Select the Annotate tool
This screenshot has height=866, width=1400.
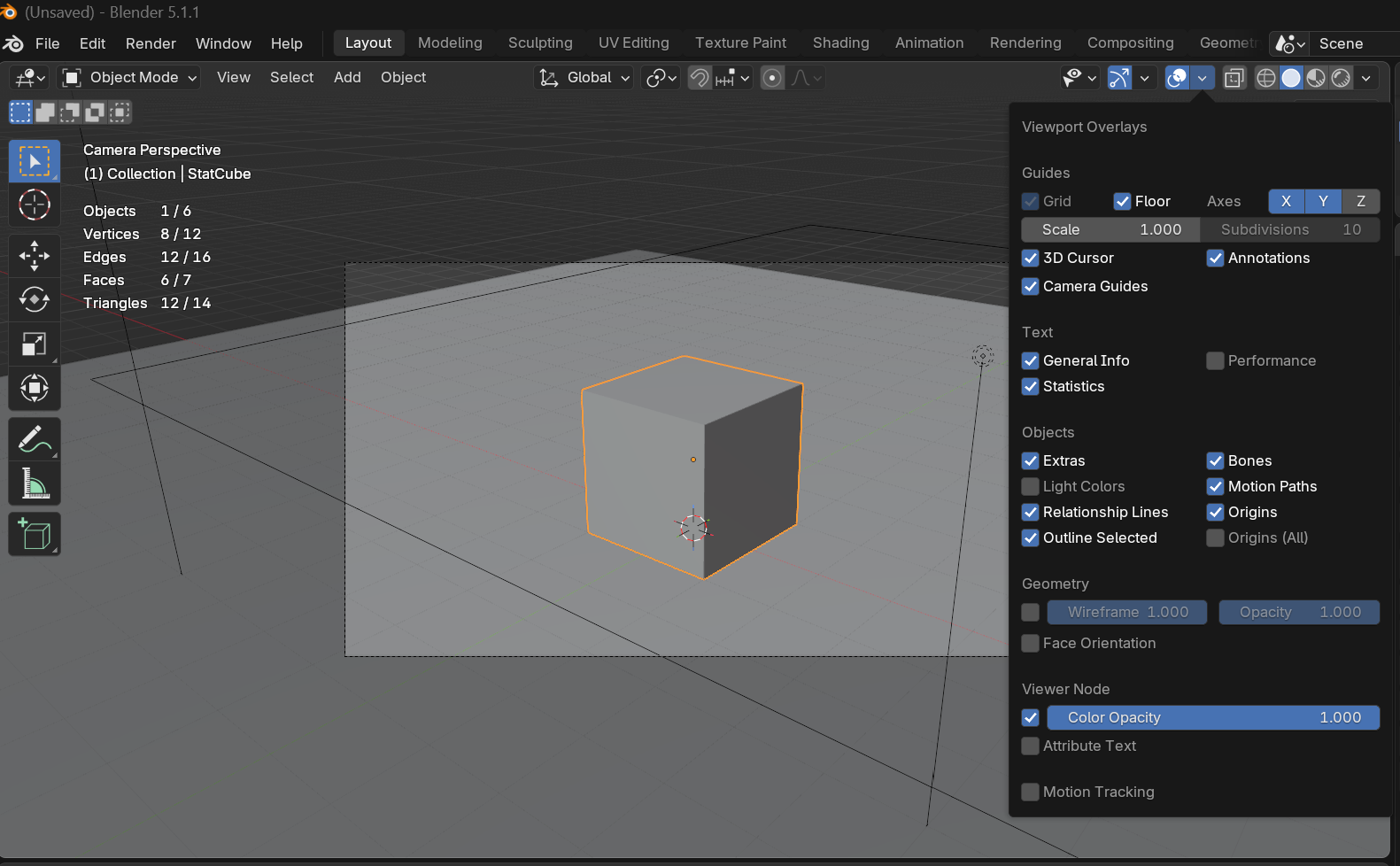35,439
